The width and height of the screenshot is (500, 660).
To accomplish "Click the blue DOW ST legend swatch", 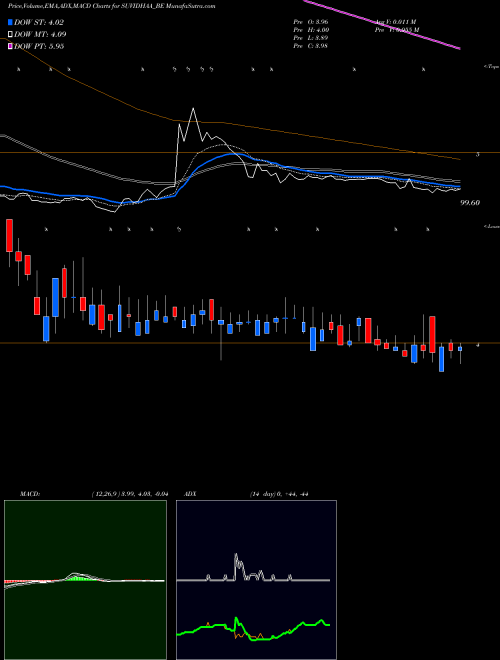I will [11, 22].
